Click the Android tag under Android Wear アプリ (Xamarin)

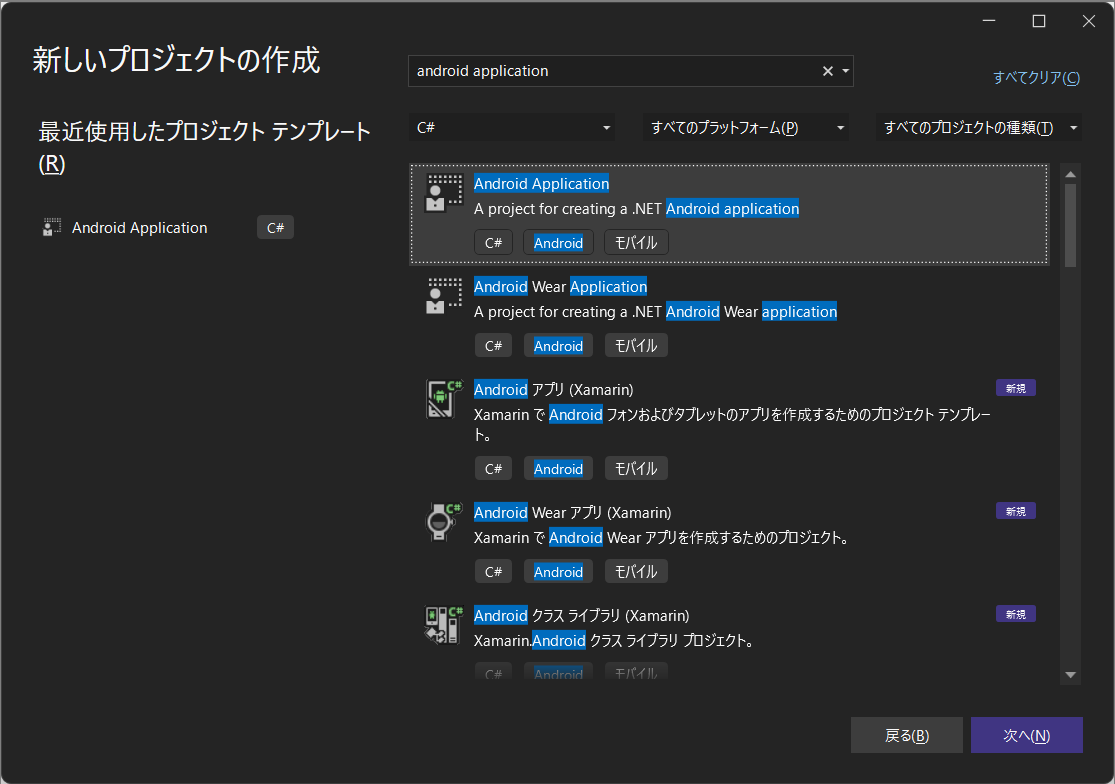558,571
